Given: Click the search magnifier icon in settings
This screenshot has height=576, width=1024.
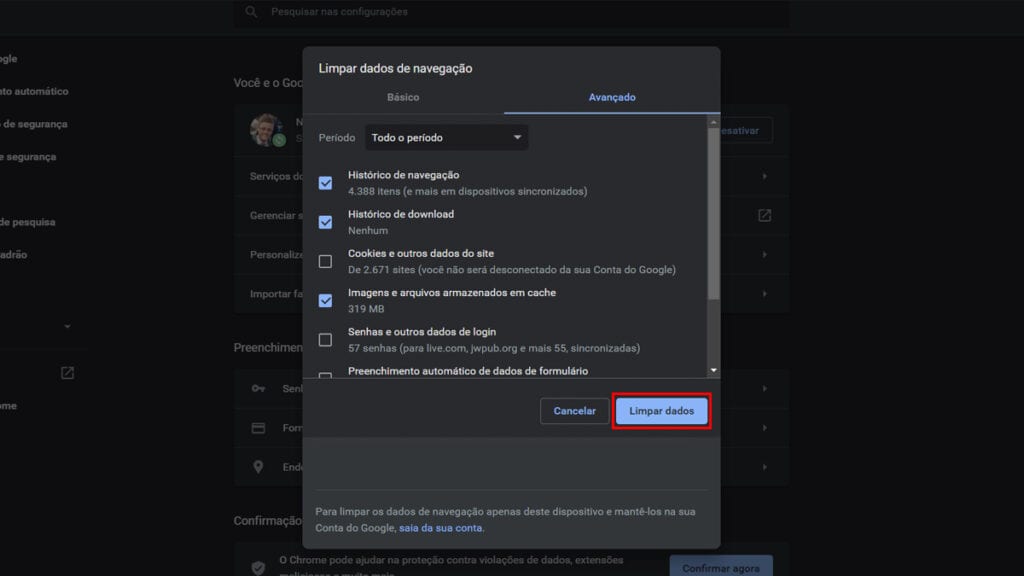Looking at the screenshot, I should click(x=251, y=12).
